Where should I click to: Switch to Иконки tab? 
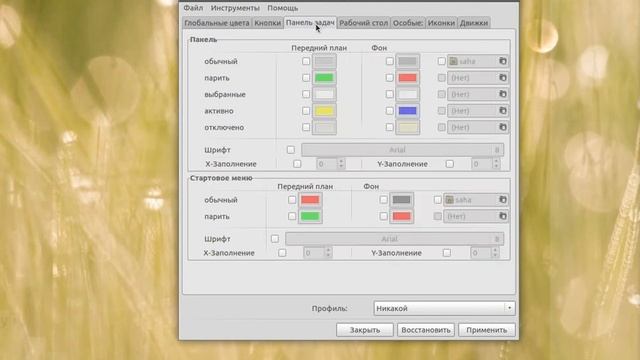(441, 23)
